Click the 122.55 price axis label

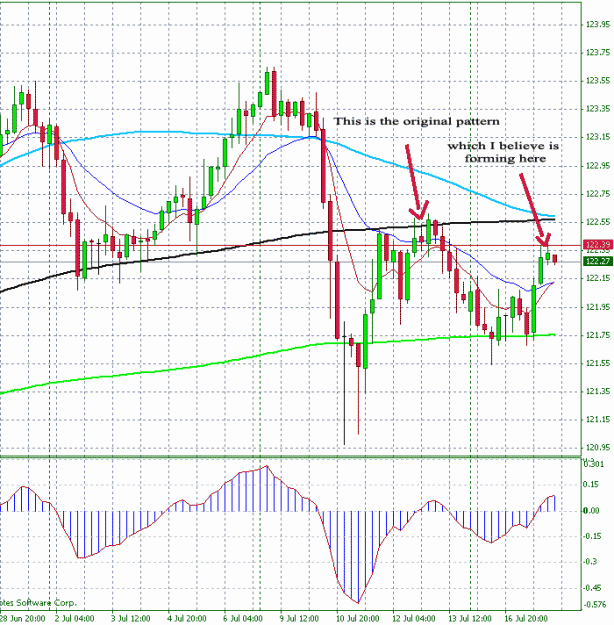(x=598, y=222)
